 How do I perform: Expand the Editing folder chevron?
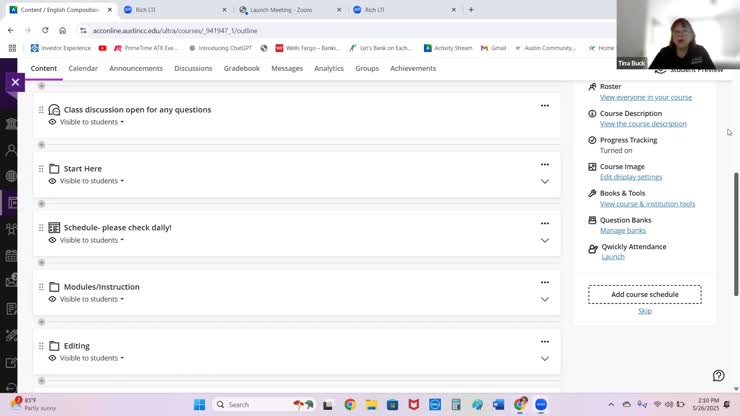[545, 359]
